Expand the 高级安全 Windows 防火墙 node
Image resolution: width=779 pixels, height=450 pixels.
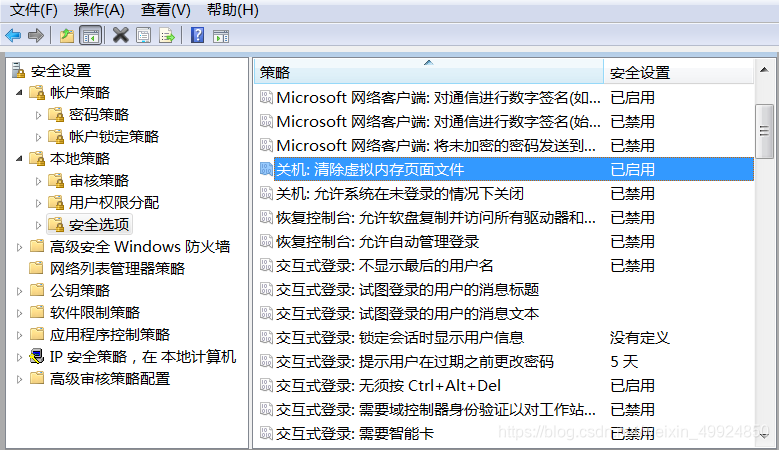[x=21, y=247]
